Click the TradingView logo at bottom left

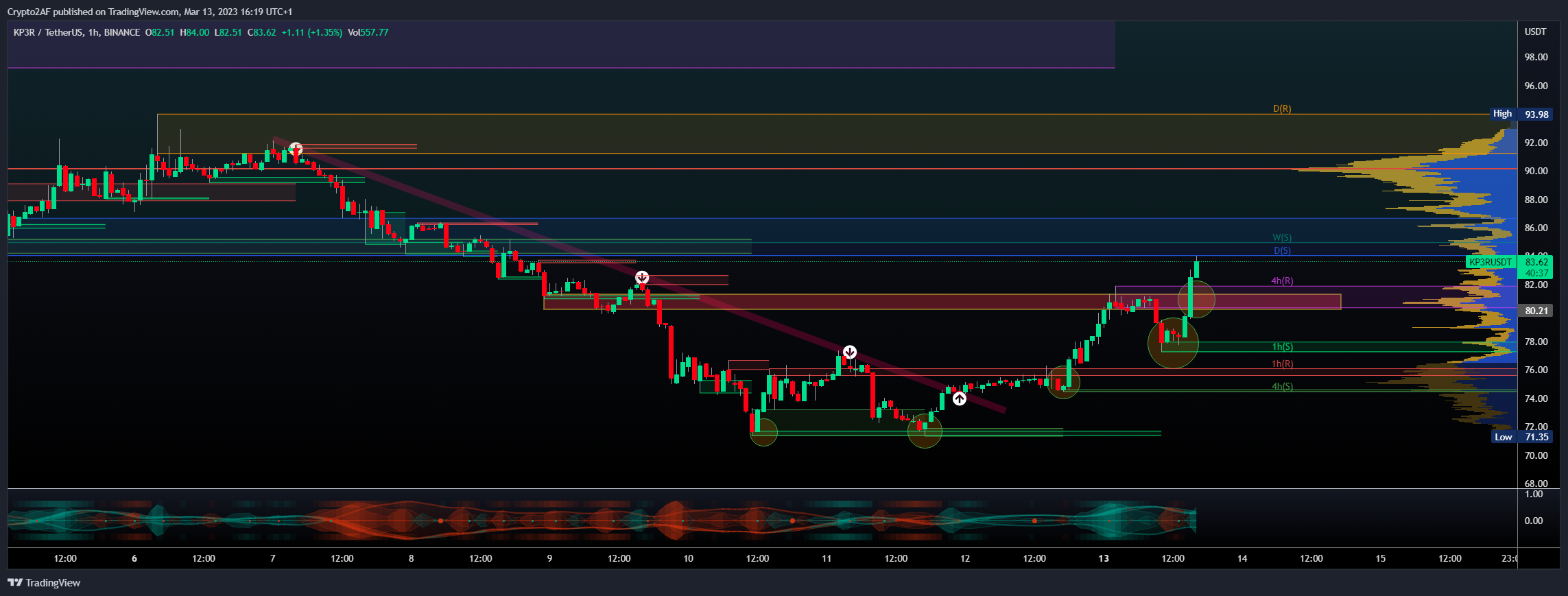tap(44, 582)
